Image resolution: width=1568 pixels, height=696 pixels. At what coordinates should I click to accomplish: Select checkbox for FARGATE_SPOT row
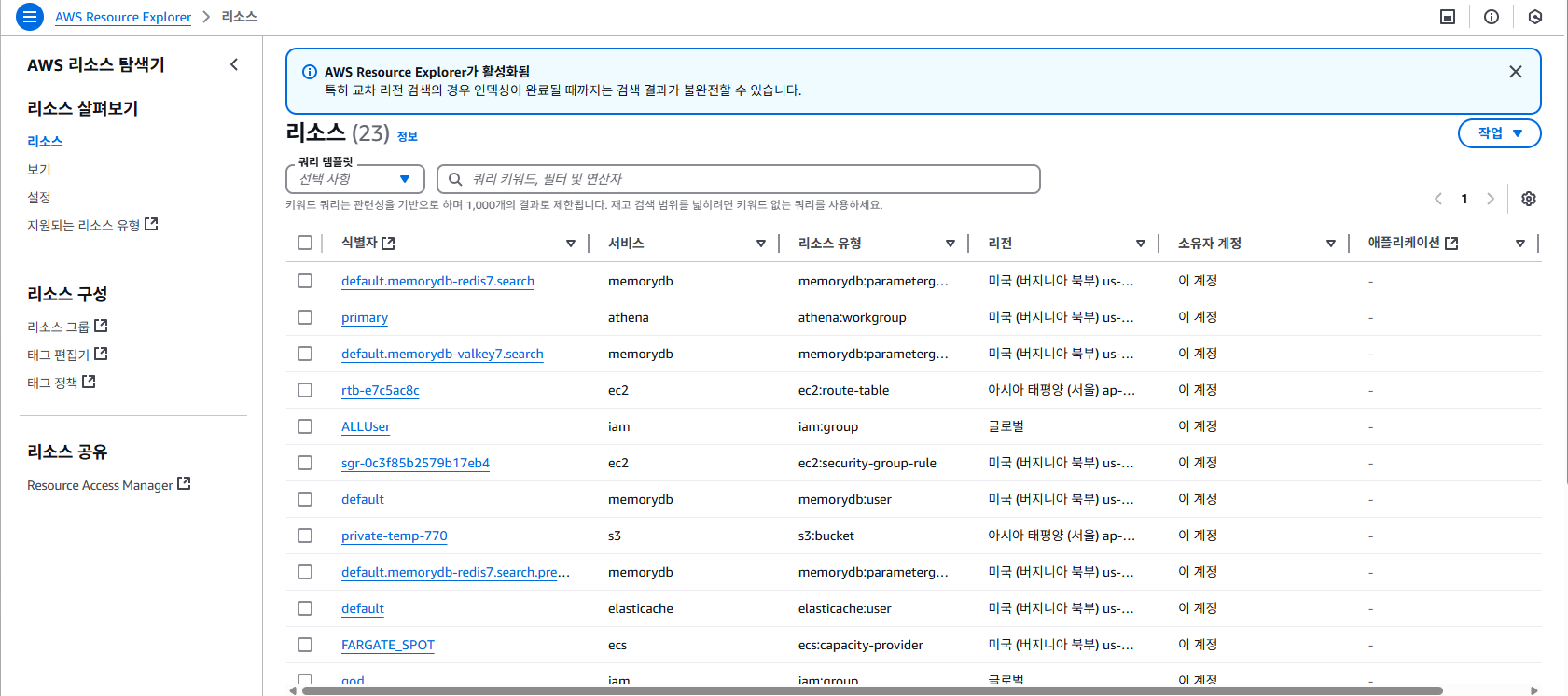305,645
